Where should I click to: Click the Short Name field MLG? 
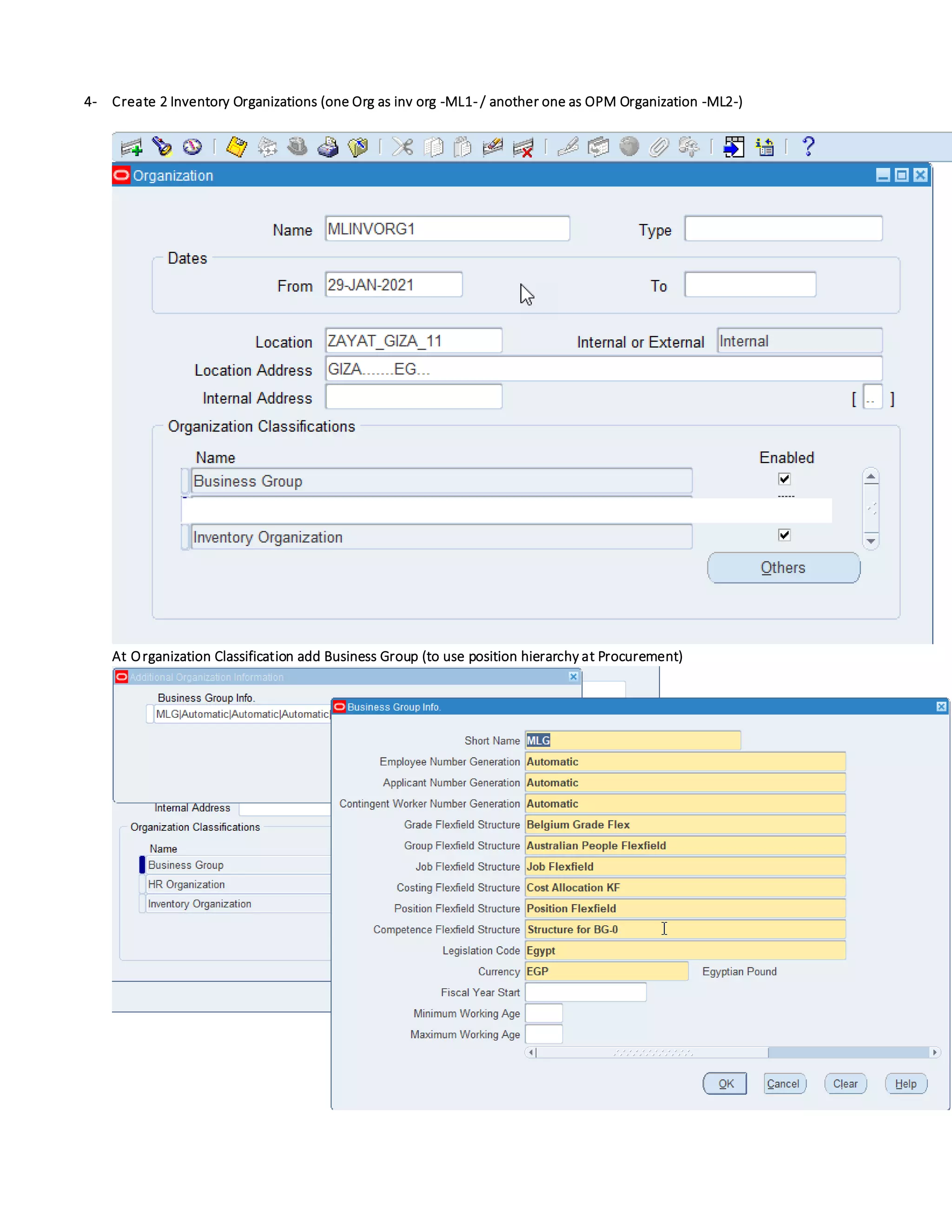click(x=633, y=741)
